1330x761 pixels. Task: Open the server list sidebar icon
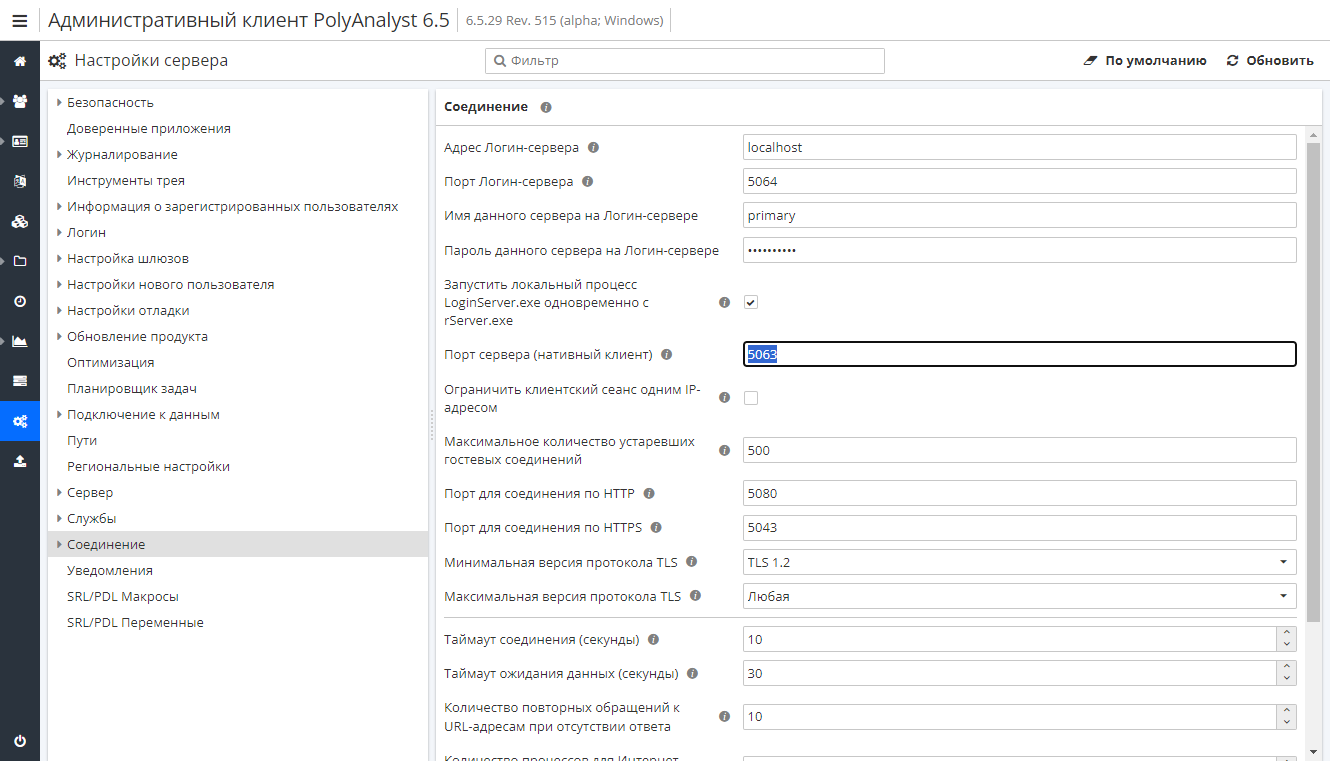[x=20, y=381]
